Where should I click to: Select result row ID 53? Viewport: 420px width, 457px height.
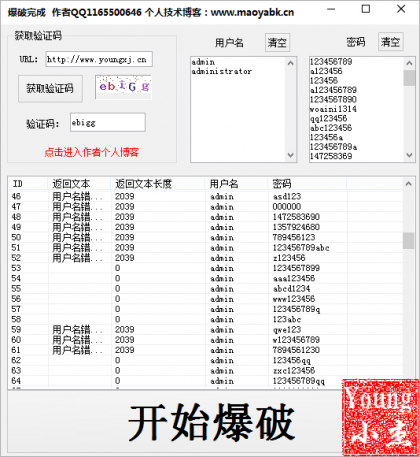205,268
